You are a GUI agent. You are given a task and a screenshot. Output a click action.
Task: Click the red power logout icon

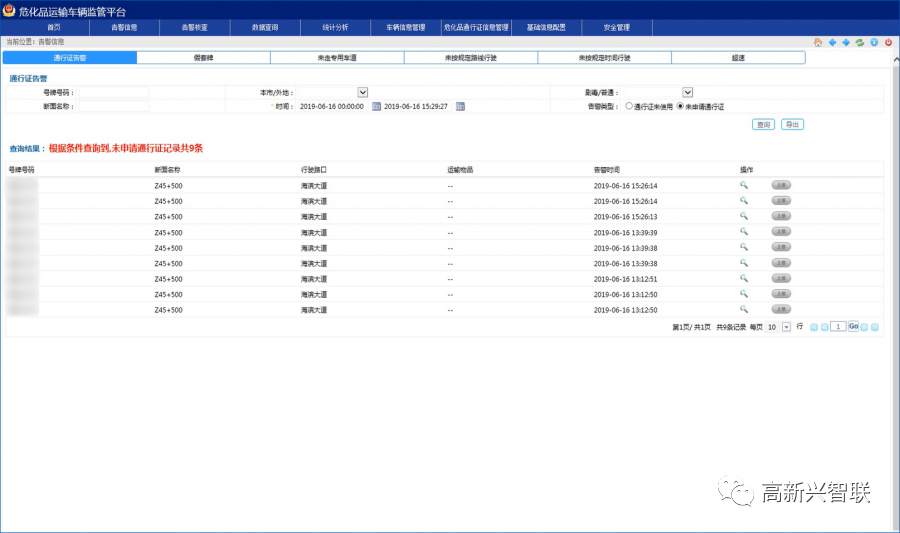pos(888,42)
